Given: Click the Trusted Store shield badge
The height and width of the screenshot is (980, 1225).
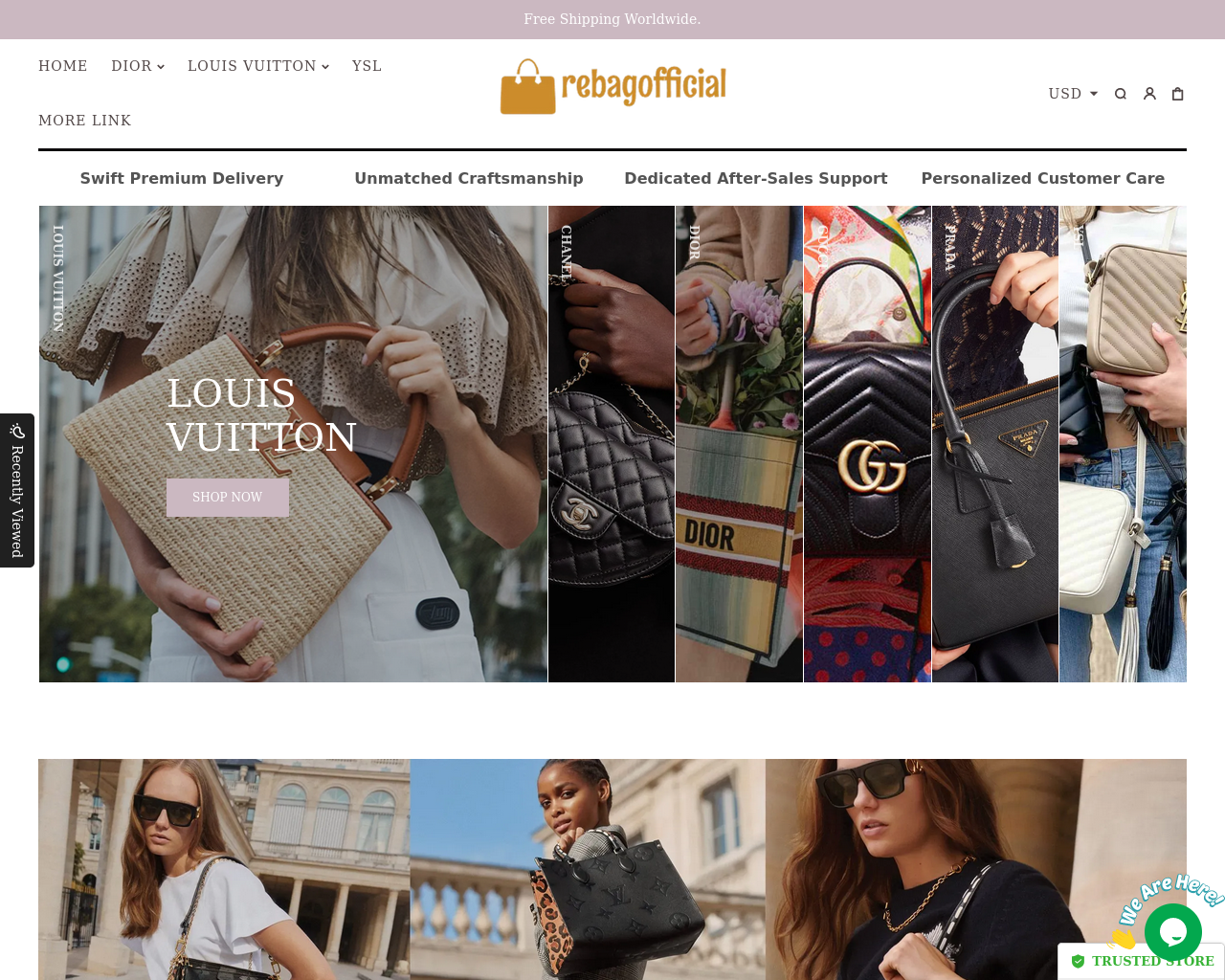Looking at the screenshot, I should (x=1079, y=962).
